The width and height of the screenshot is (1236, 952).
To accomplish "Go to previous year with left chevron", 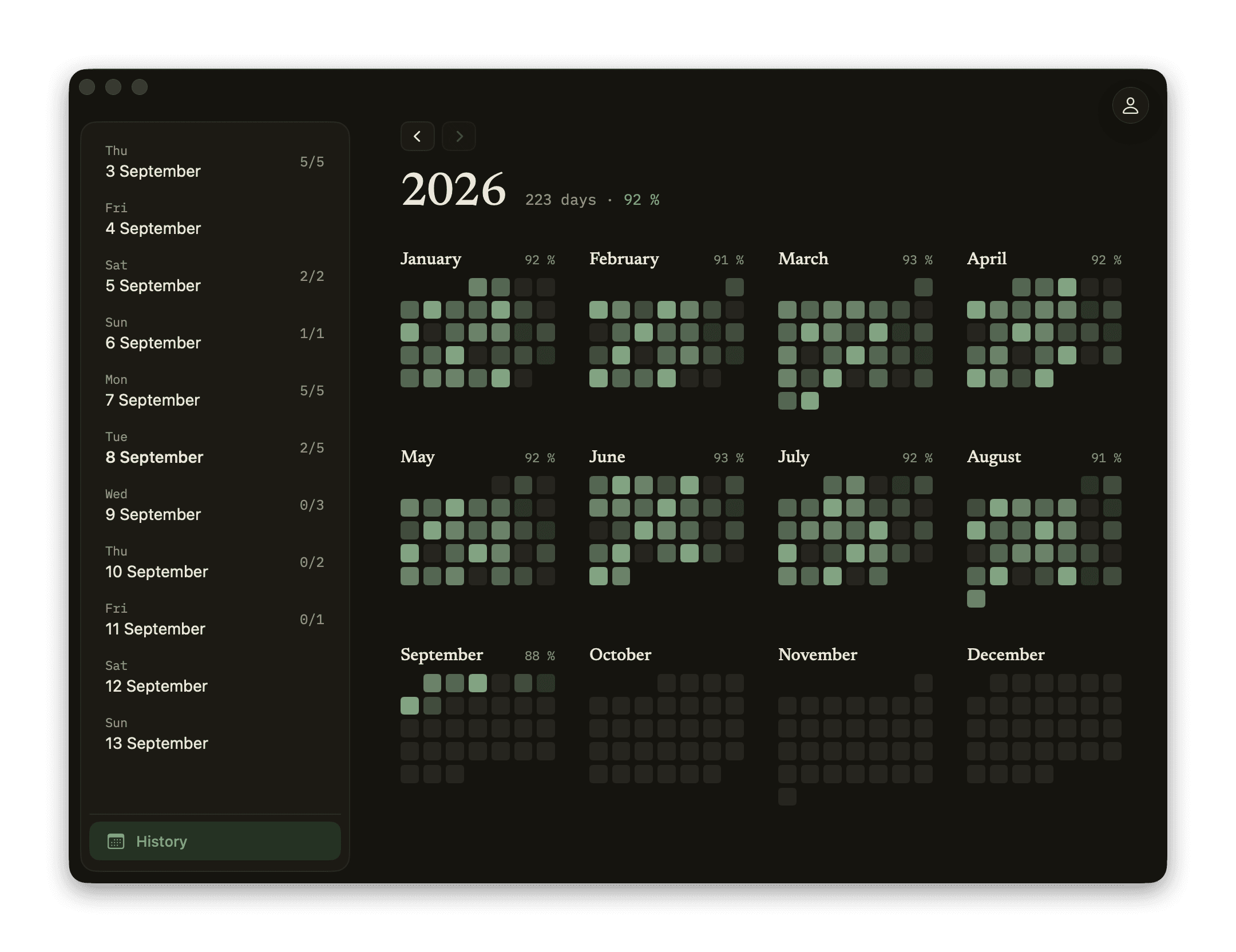I will [417, 136].
